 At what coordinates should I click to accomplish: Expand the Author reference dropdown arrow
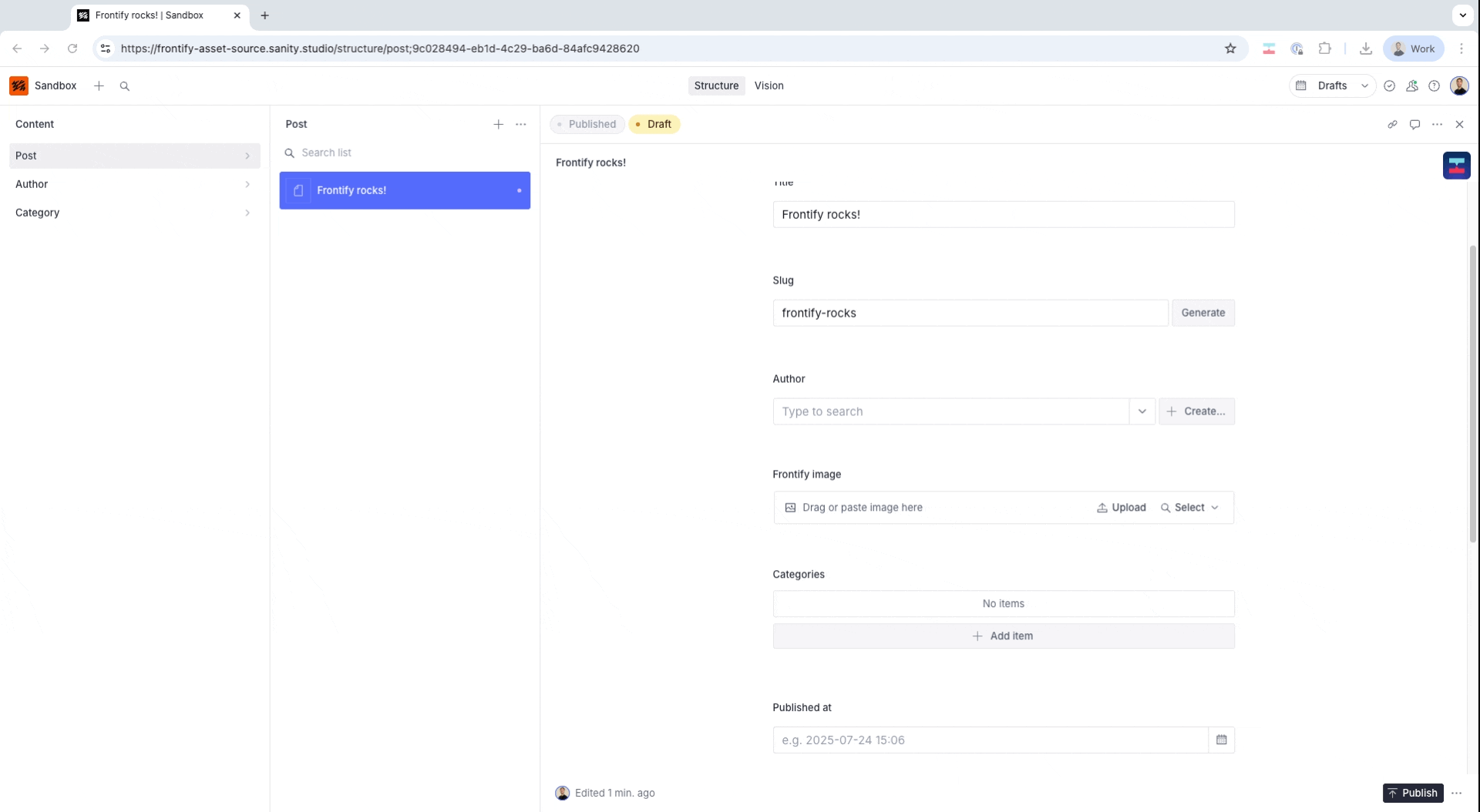1142,411
